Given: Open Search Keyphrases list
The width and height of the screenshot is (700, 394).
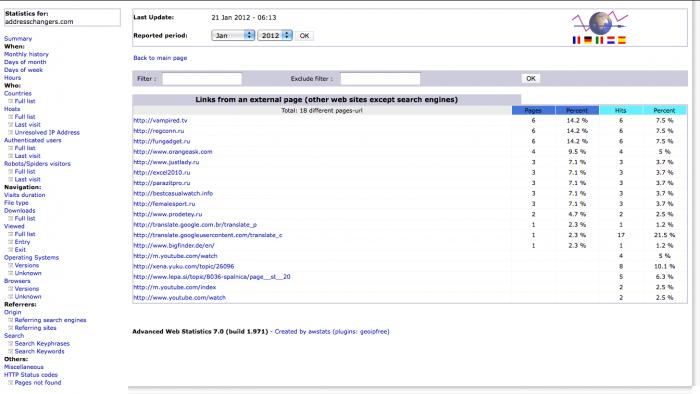Looking at the screenshot, I should (x=42, y=344).
